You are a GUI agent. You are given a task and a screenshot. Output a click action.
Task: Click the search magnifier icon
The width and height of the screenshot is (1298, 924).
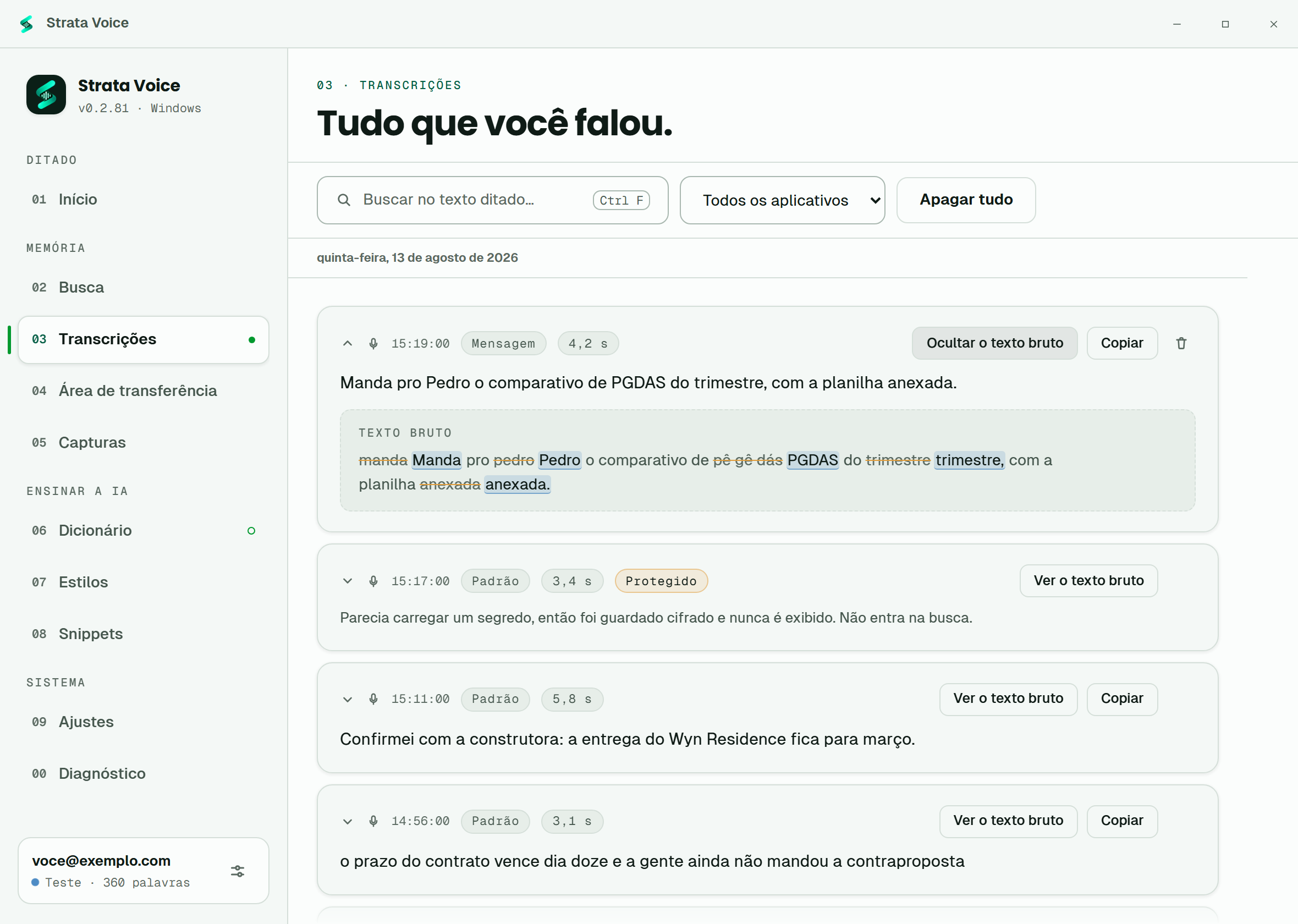[344, 200]
